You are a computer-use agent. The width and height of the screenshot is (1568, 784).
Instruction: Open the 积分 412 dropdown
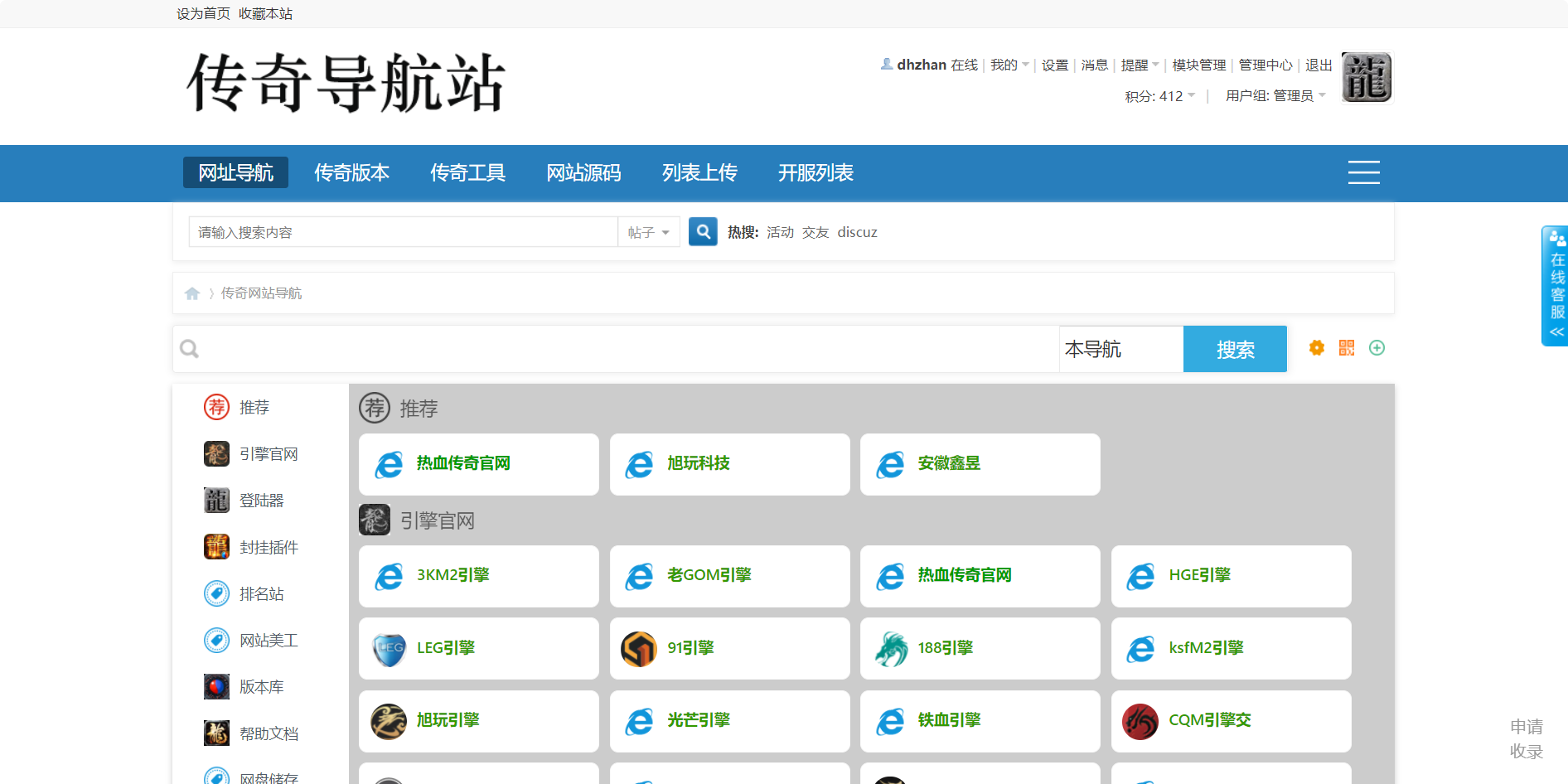[x=1159, y=96]
